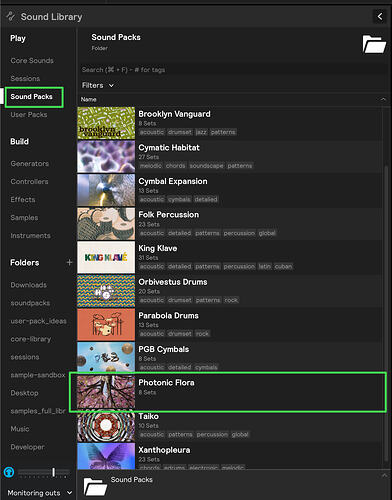Click the cuban tag on King Klave
Image resolution: width=392 pixels, height=500 pixels.
click(283, 267)
